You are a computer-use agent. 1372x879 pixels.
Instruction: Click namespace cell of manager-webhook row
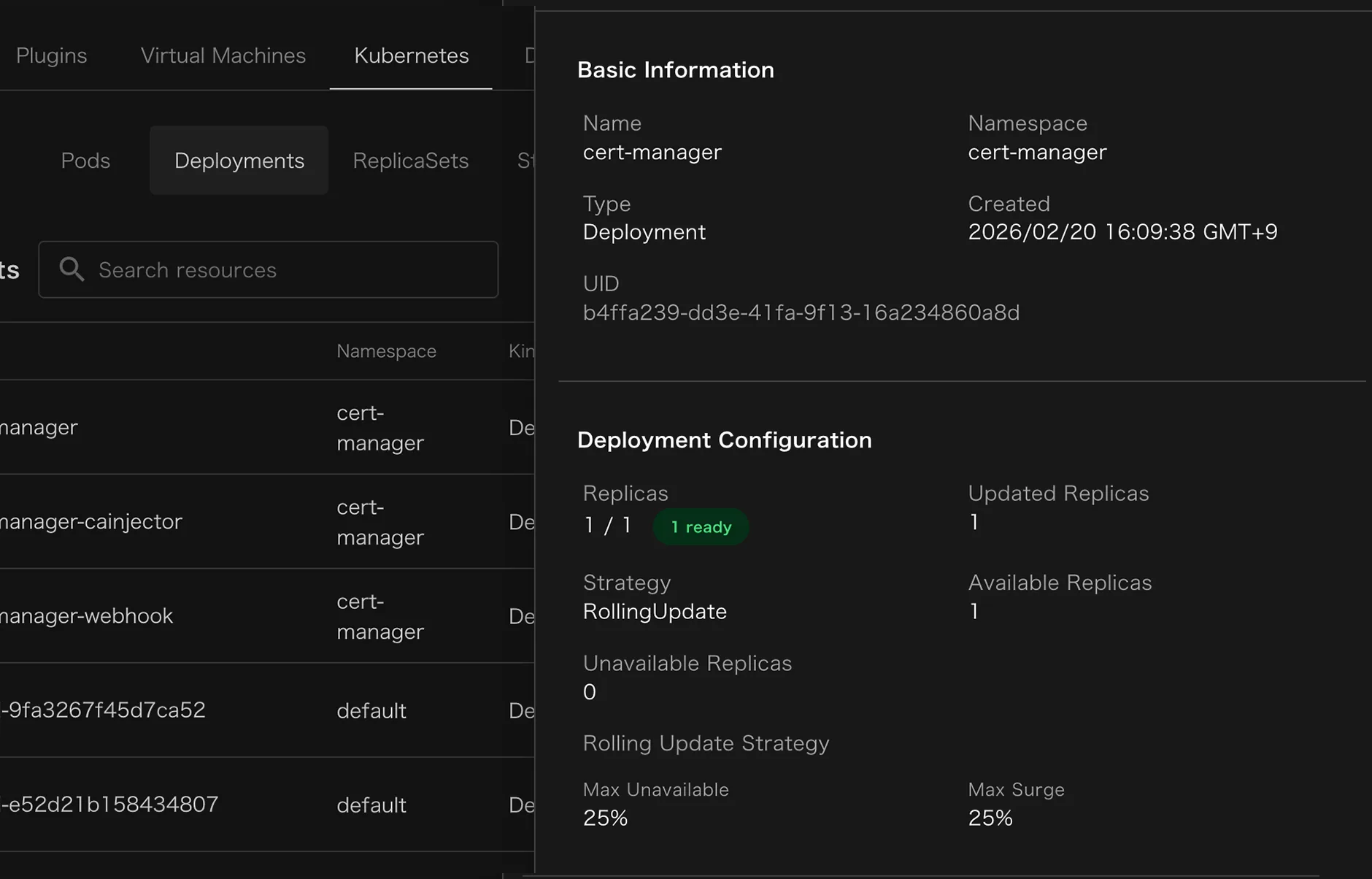379,616
